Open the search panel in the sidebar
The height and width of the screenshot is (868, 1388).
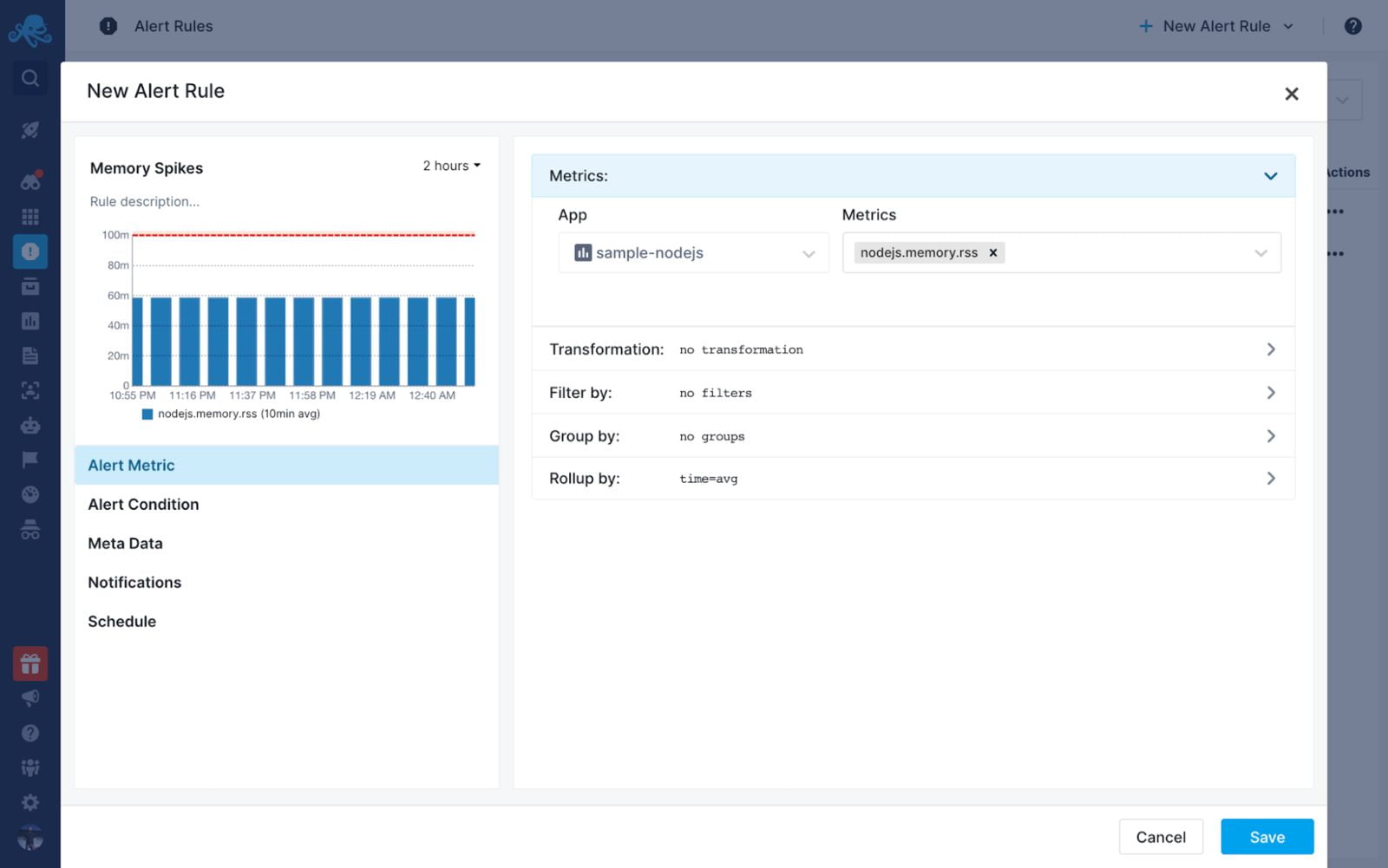pos(30,78)
